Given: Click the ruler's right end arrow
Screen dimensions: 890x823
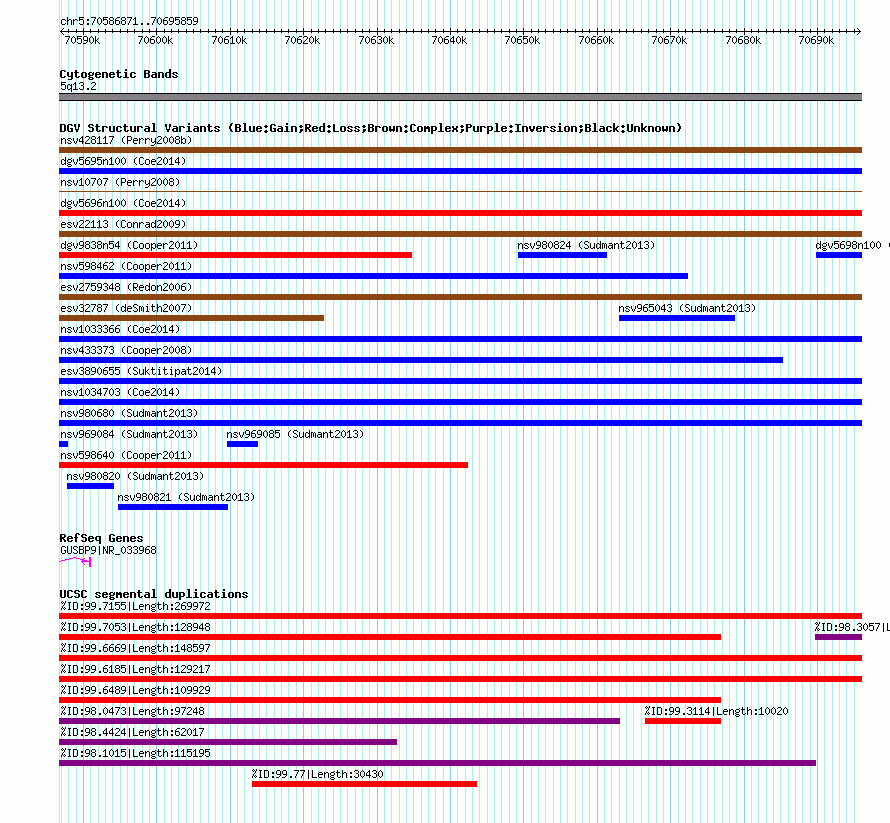Looking at the screenshot, I should click(x=859, y=31).
